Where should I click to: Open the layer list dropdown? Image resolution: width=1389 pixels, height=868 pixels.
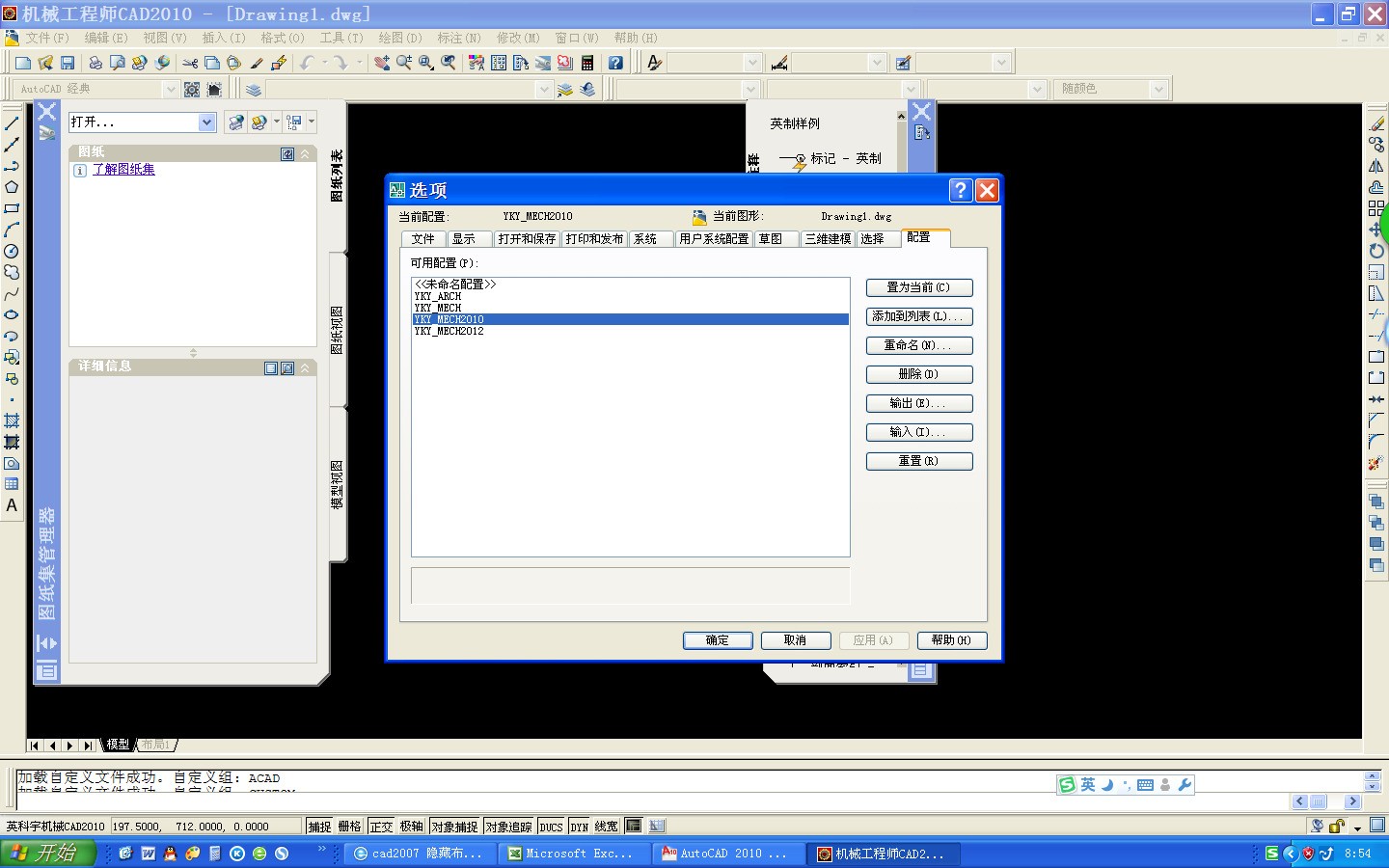point(543,89)
